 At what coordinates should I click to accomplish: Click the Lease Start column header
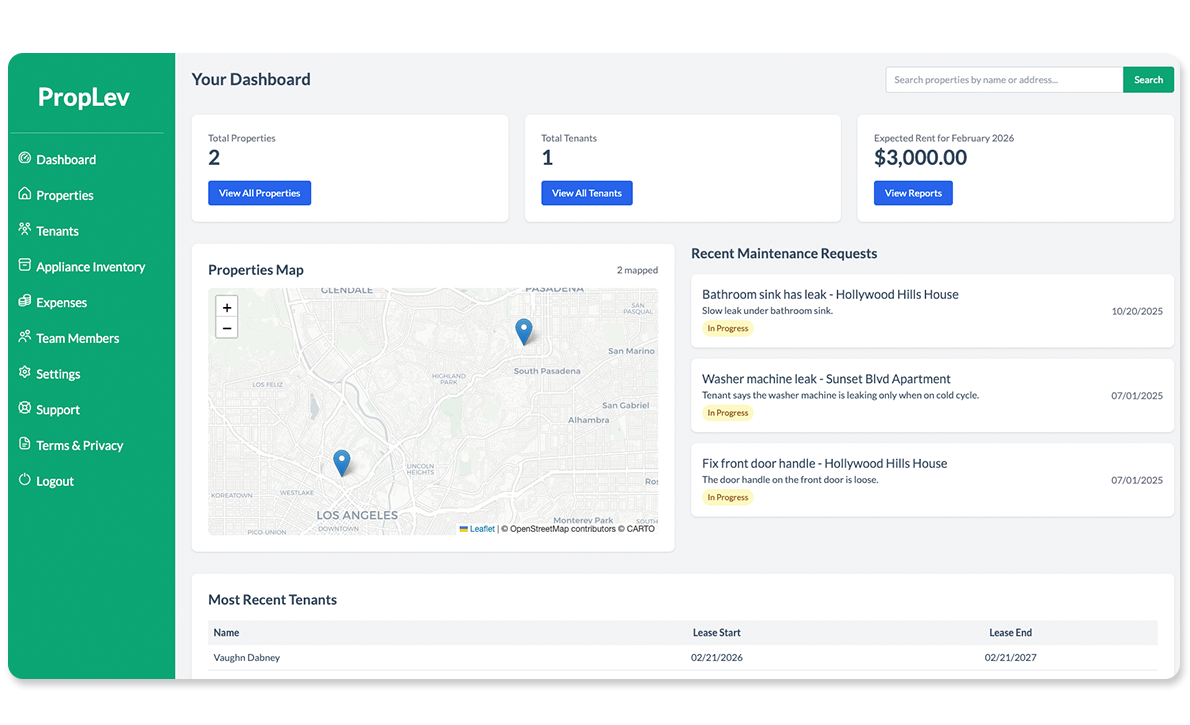[716, 632]
